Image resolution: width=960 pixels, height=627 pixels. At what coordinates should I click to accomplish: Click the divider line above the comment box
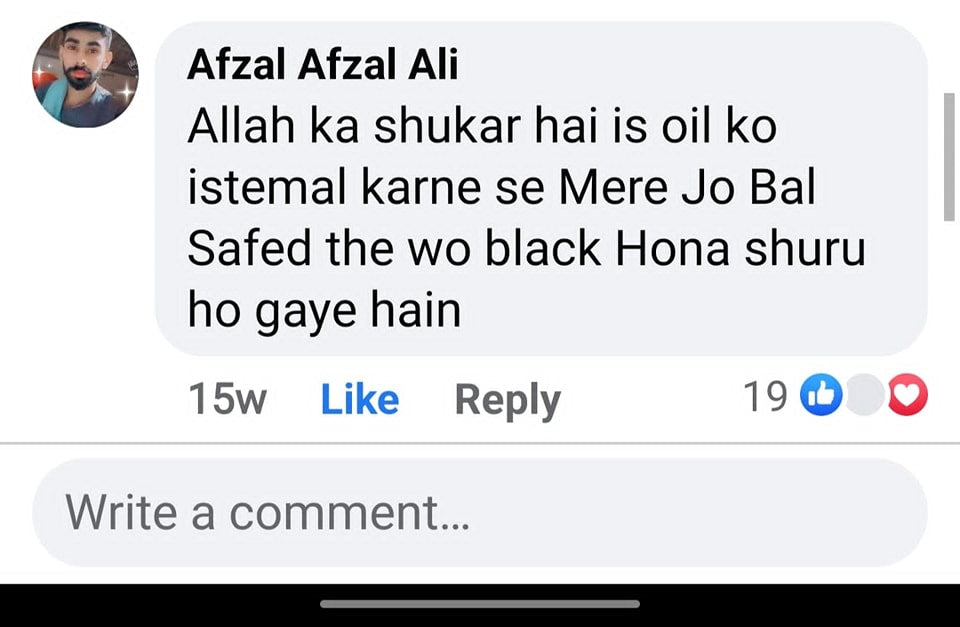coord(480,443)
